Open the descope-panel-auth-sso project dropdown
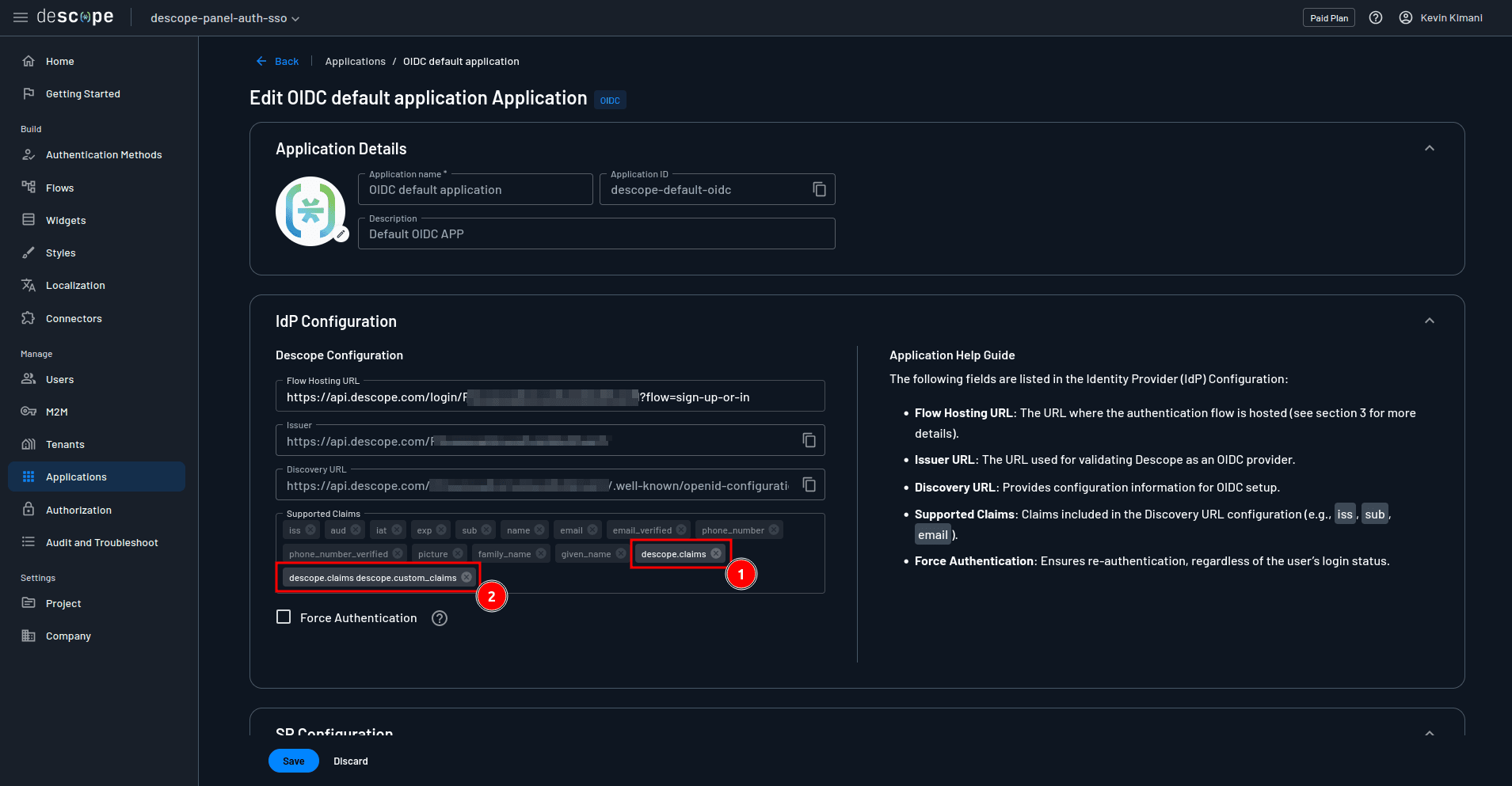Image resolution: width=1512 pixels, height=786 pixels. pos(223,17)
